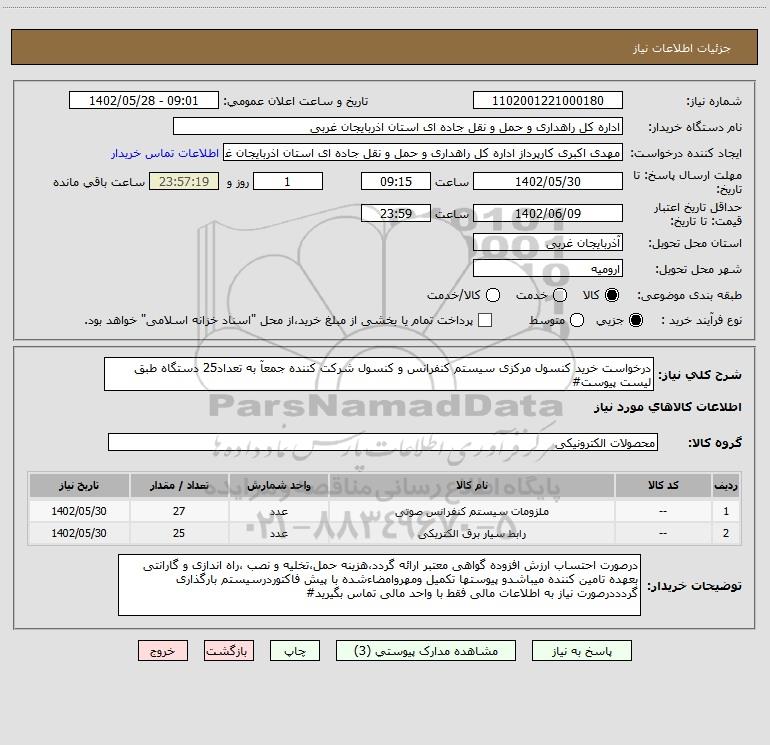Image resolution: width=770 pixels, height=745 pixels.
Task: Select the متوسط purchase type radio
Action: coord(577,320)
